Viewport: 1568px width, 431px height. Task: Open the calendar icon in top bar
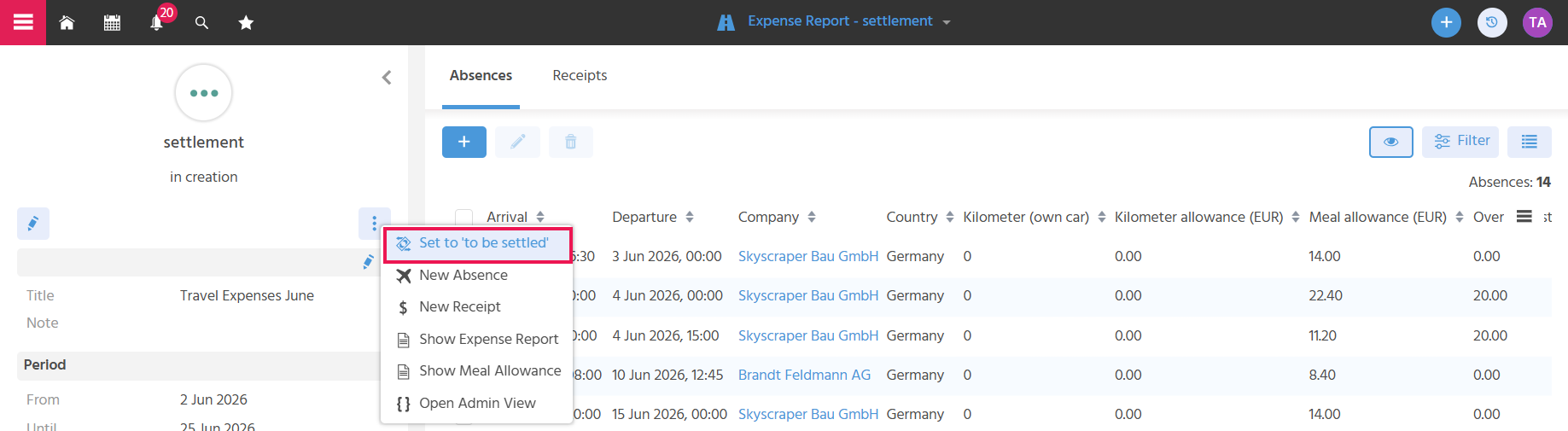click(112, 23)
